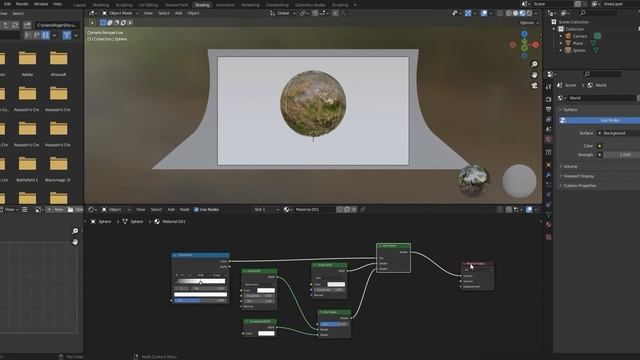640x360 pixels.
Task: Enable wireframe viewport shading
Action: (509, 13)
